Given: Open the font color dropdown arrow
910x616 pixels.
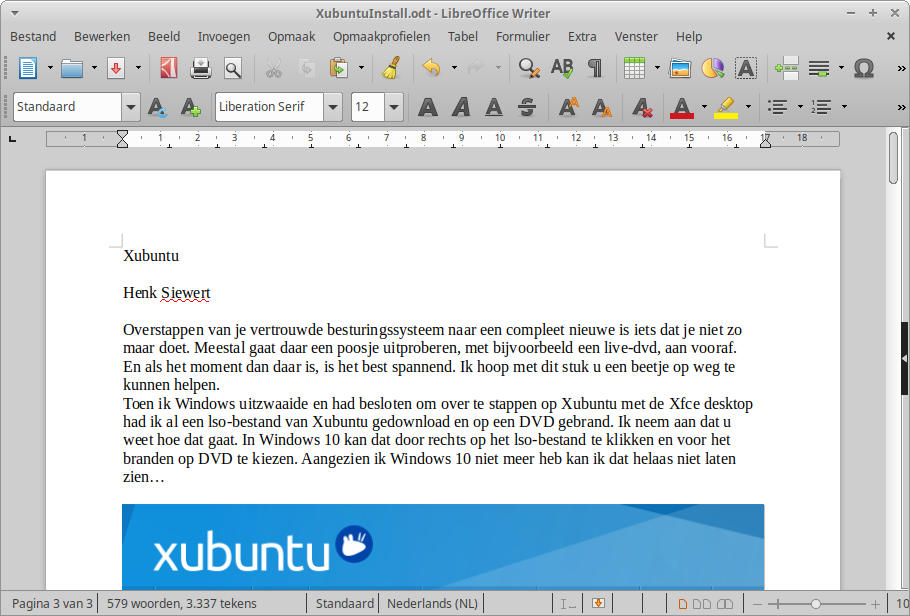Looking at the screenshot, I should click(704, 107).
